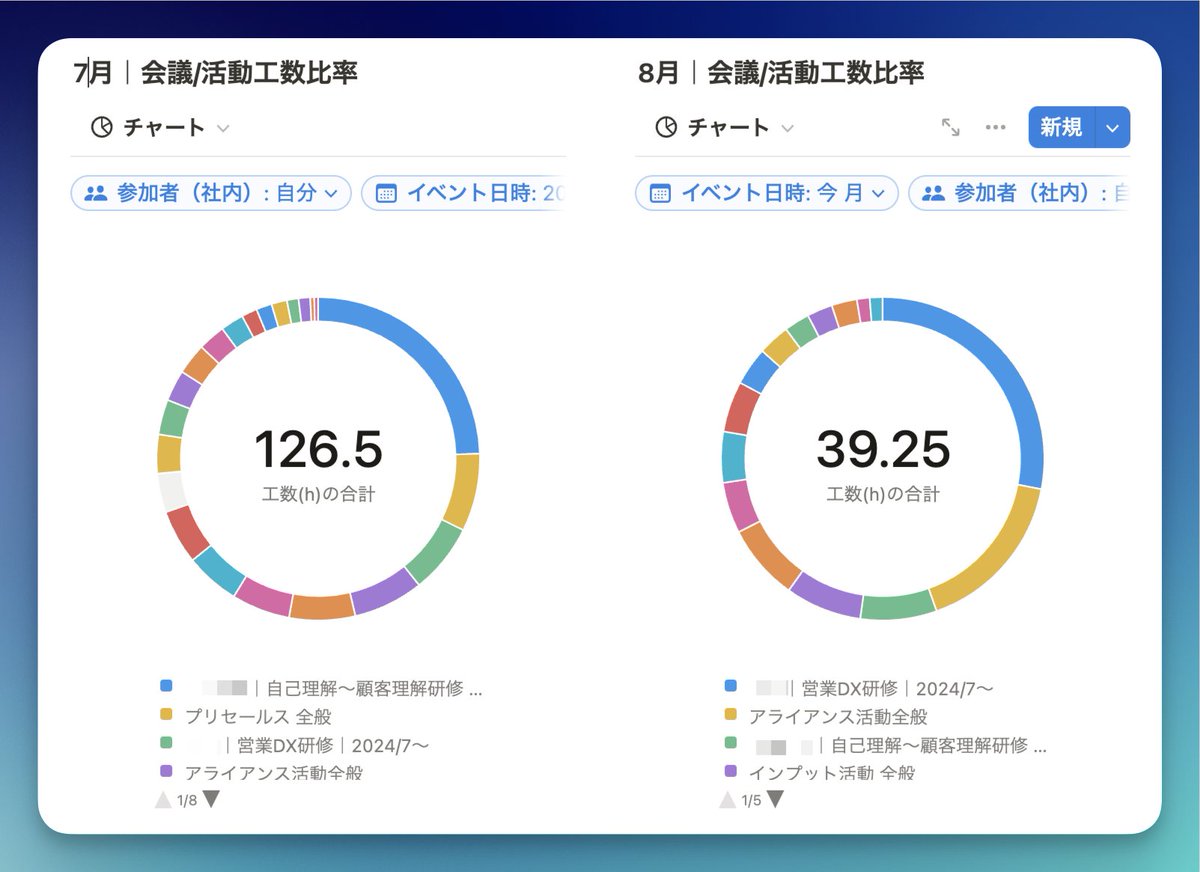The width and height of the screenshot is (1200, 872).
Task: Select August legend entry 営業DX研修｜2024/7〜
Action: [873, 688]
